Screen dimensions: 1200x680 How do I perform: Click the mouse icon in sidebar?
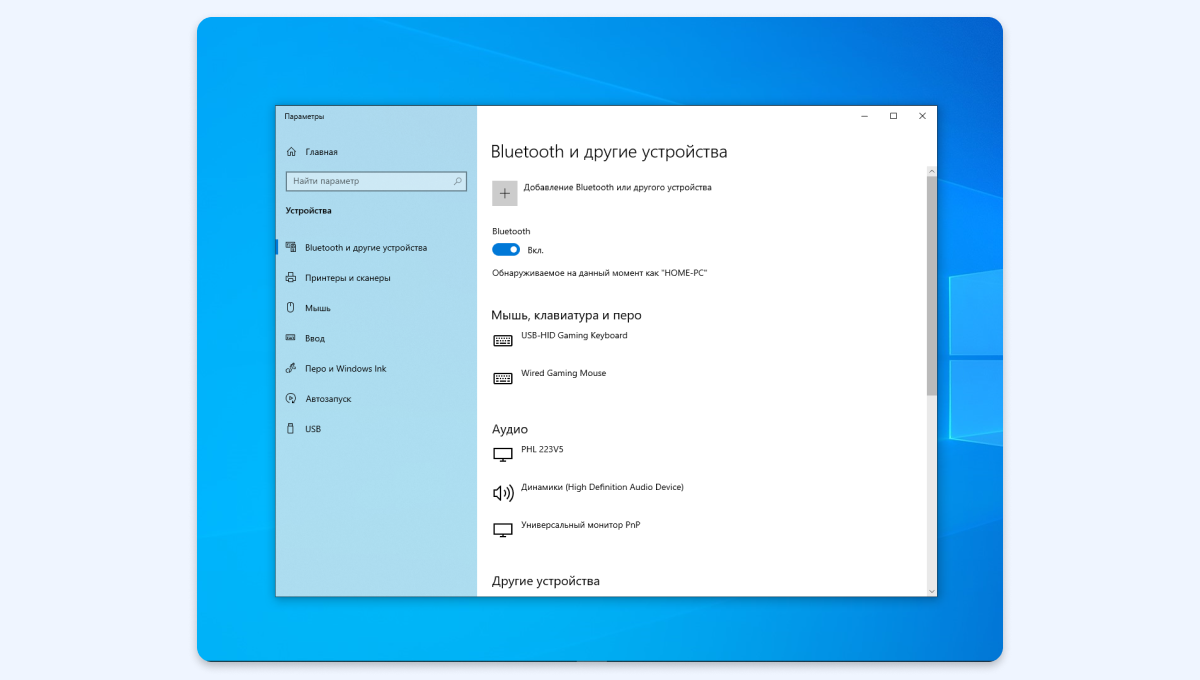[x=291, y=308]
